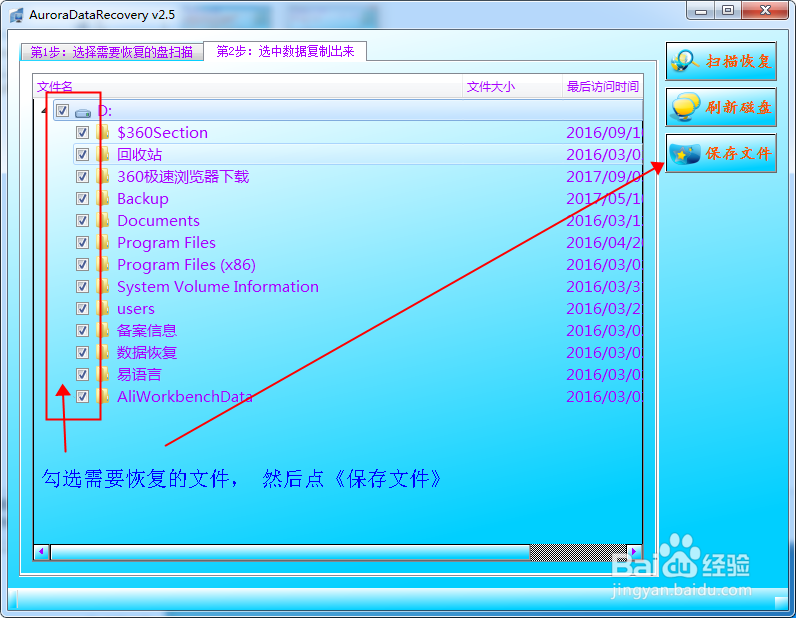Close the AuroraDataRecovery window
The width and height of the screenshot is (796, 618).
[766, 10]
